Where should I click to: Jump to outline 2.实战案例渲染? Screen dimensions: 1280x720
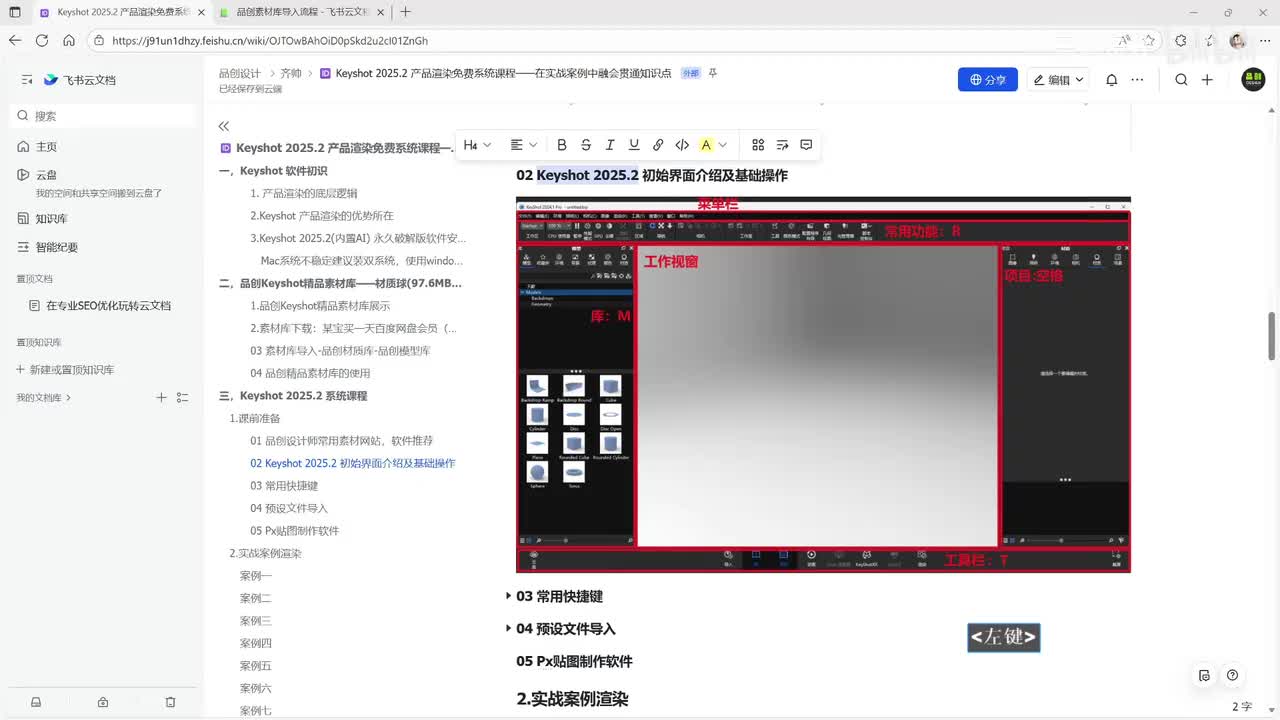coord(265,553)
